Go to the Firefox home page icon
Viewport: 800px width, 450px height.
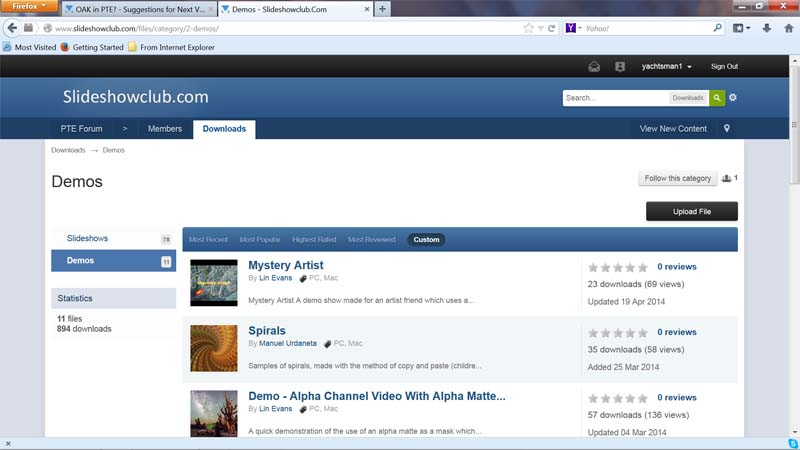pos(789,29)
